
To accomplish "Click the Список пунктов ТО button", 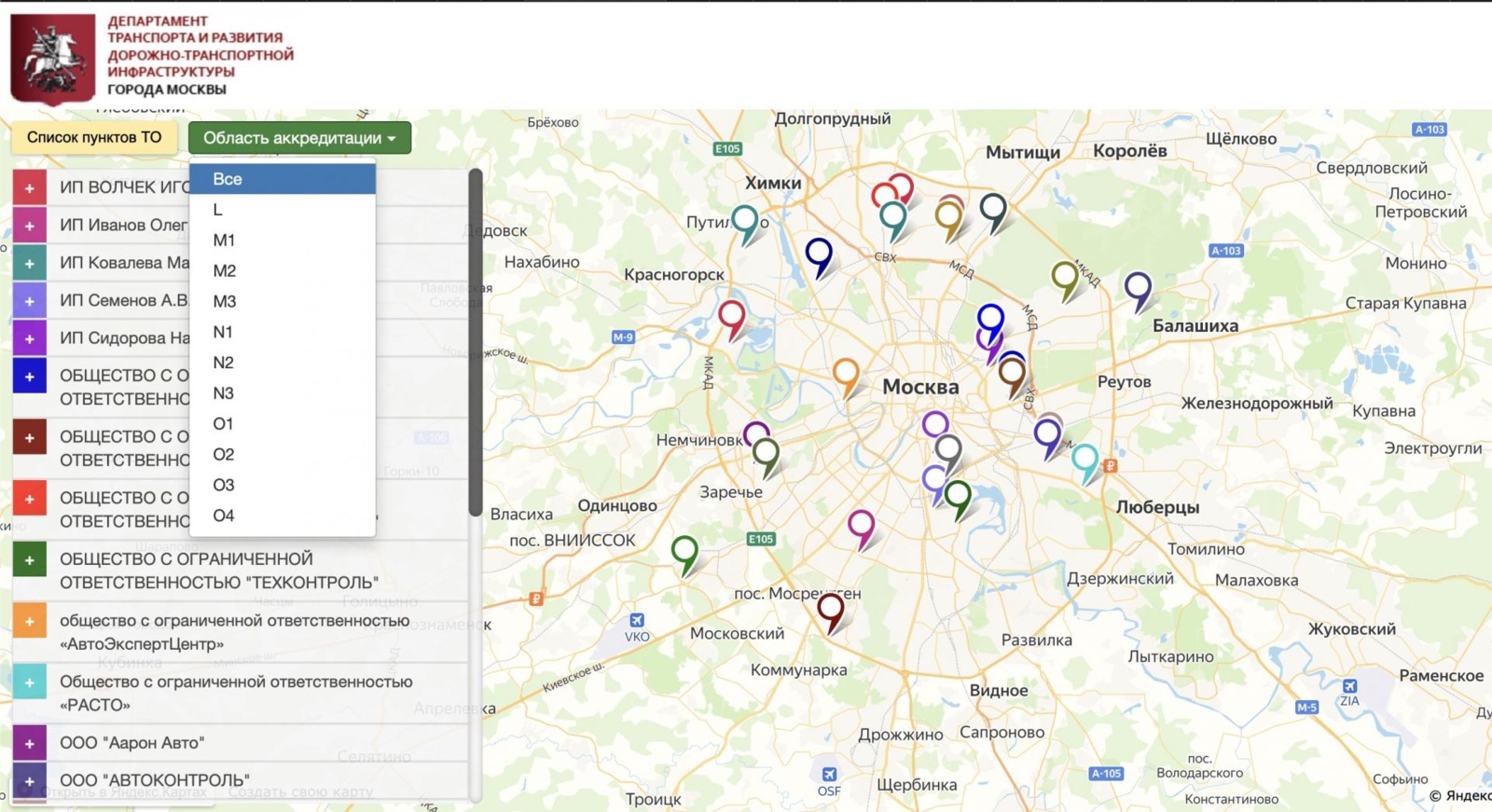I will pos(94,138).
